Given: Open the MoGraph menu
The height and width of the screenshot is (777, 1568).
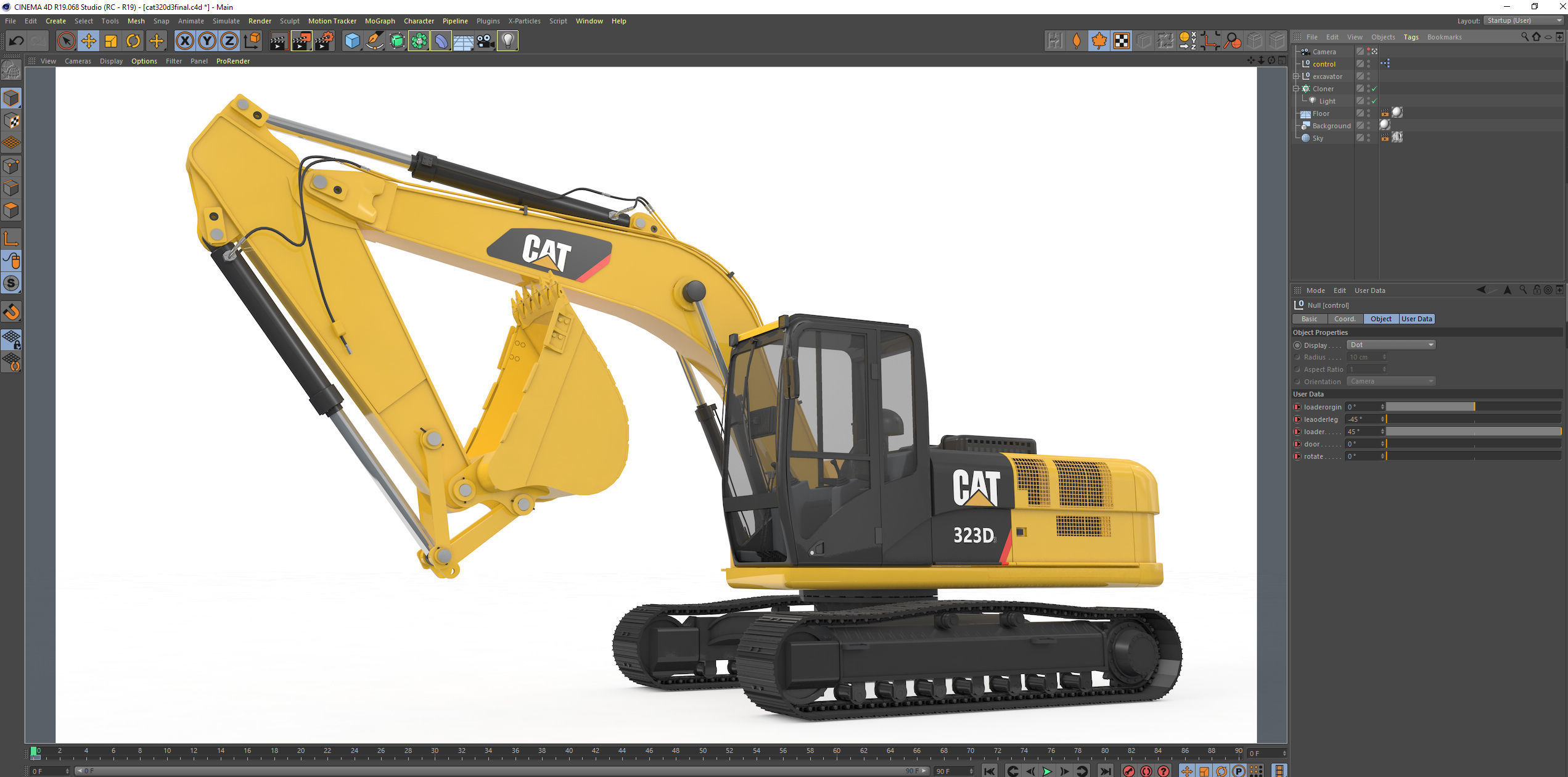Looking at the screenshot, I should click(380, 21).
